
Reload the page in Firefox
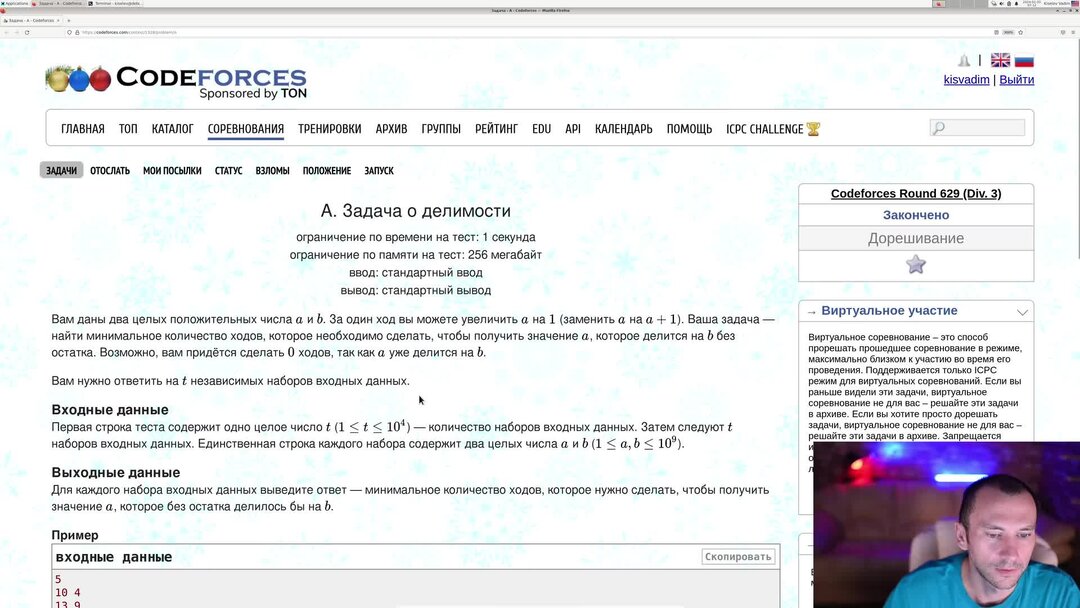pos(27,32)
